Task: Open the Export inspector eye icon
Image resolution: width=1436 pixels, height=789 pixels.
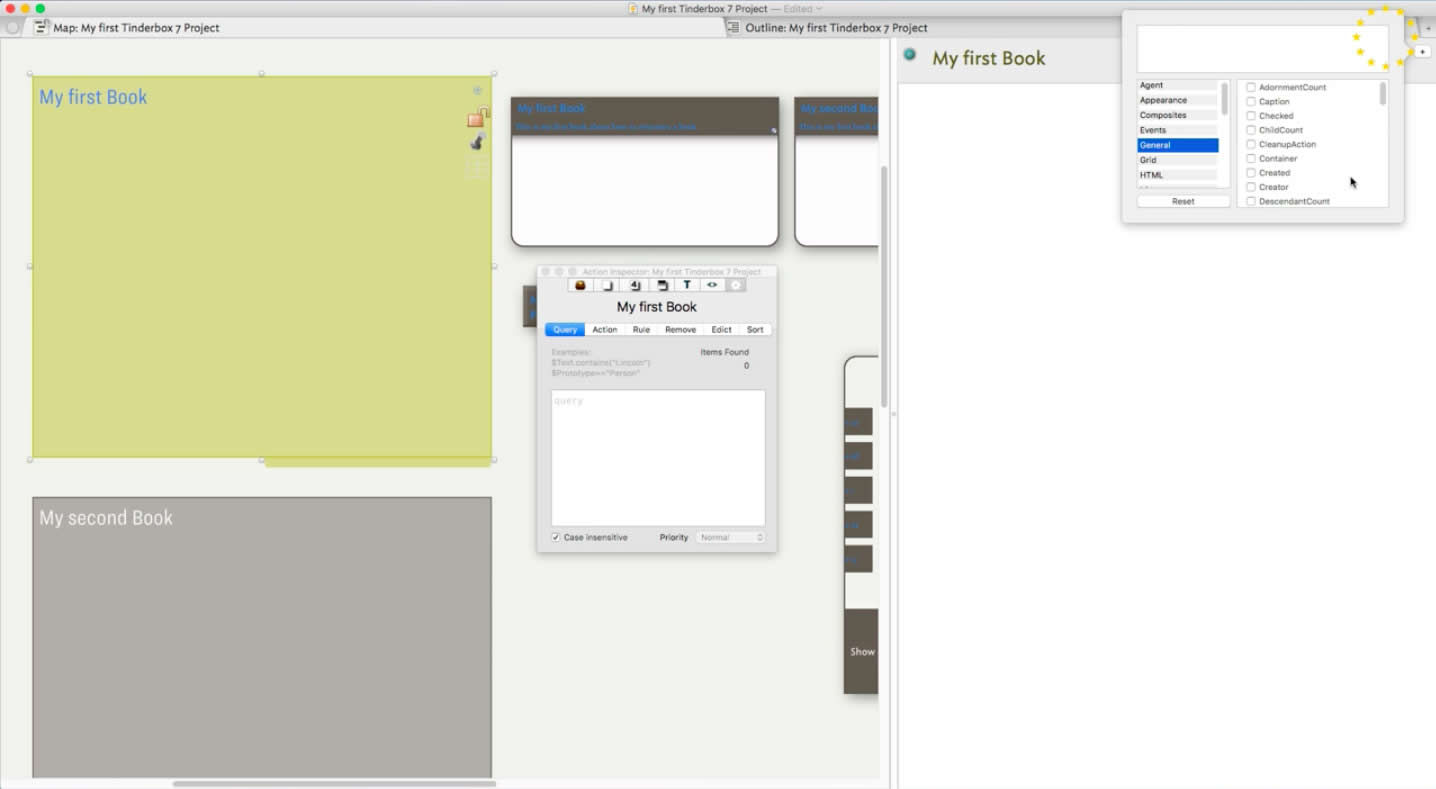Action: tap(712, 285)
